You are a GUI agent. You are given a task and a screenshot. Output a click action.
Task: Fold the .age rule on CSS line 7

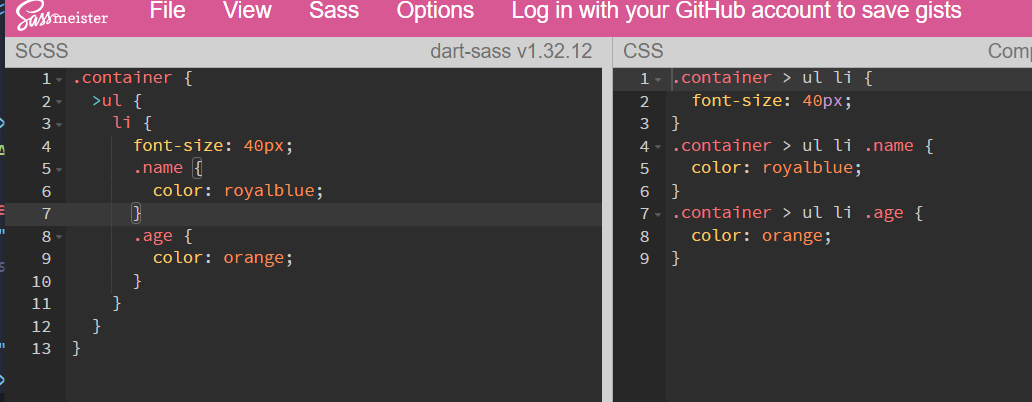point(658,214)
